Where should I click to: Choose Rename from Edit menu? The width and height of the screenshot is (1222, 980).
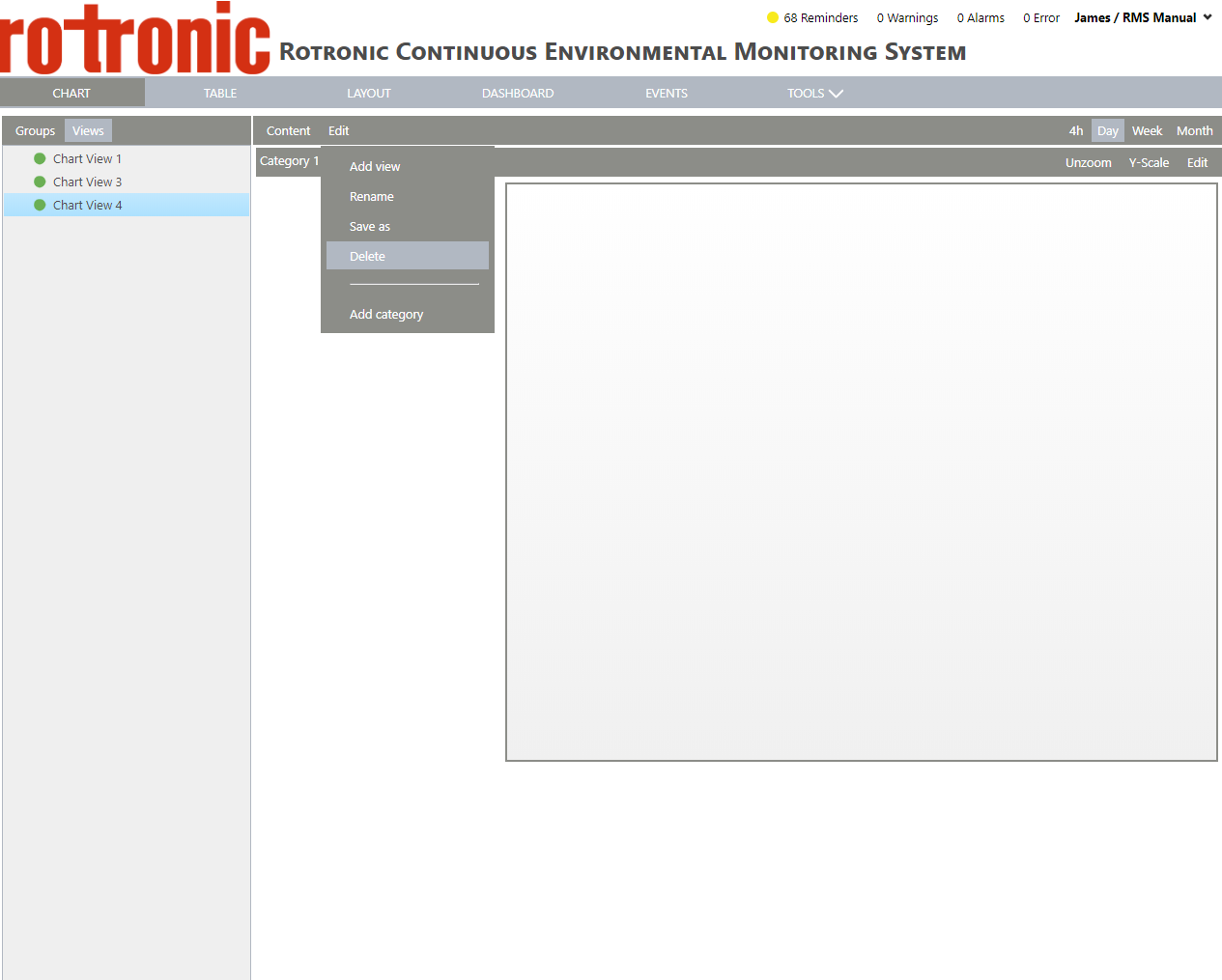(408, 196)
